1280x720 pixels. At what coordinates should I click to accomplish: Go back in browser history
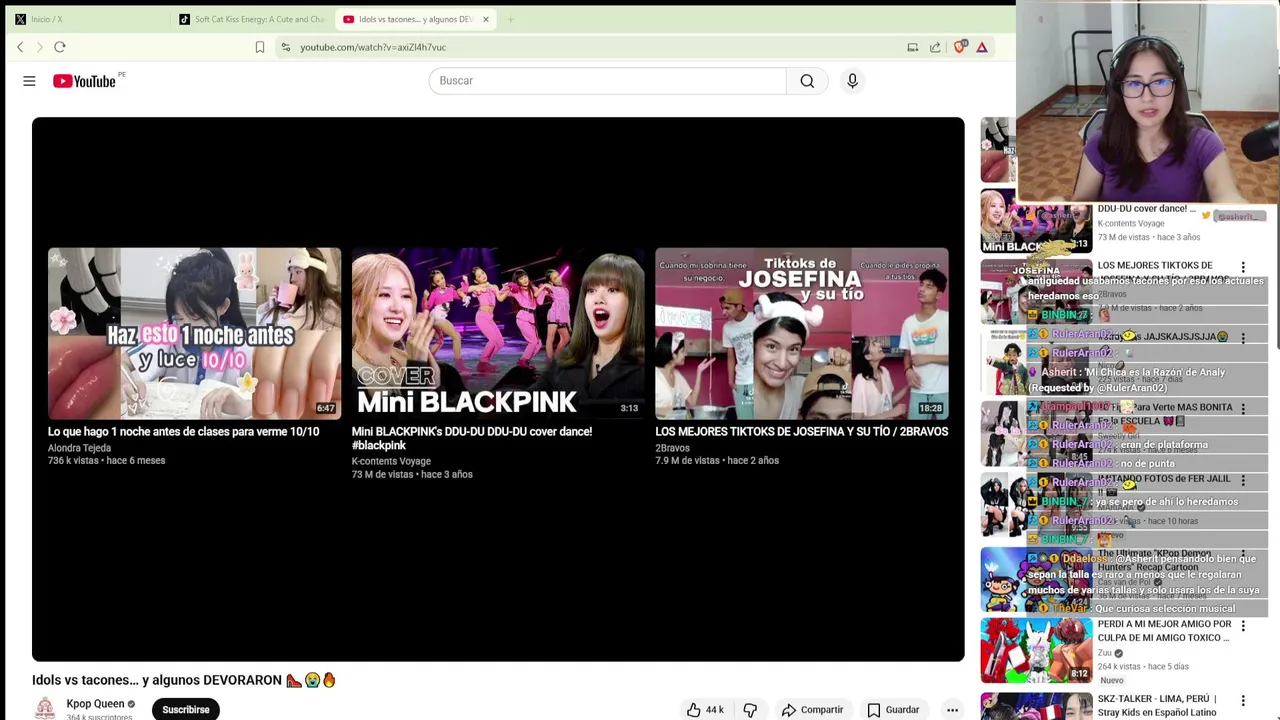point(20,47)
